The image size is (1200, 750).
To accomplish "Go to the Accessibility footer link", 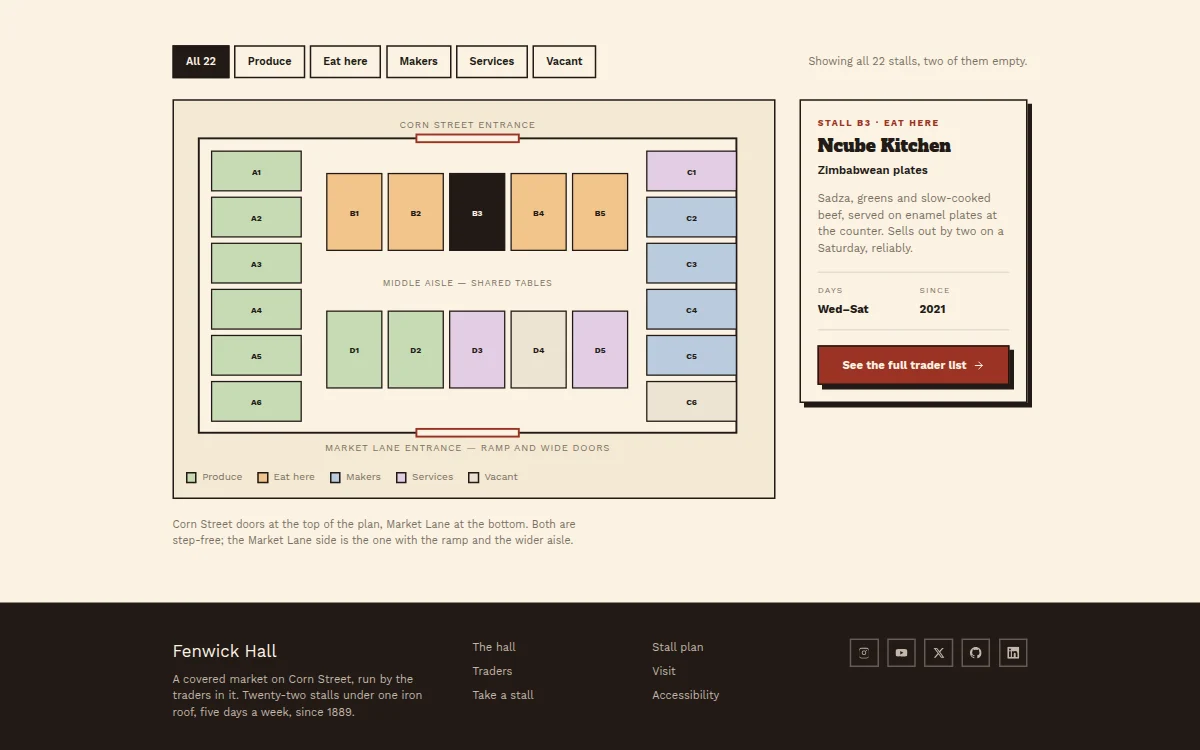I will (x=686, y=695).
